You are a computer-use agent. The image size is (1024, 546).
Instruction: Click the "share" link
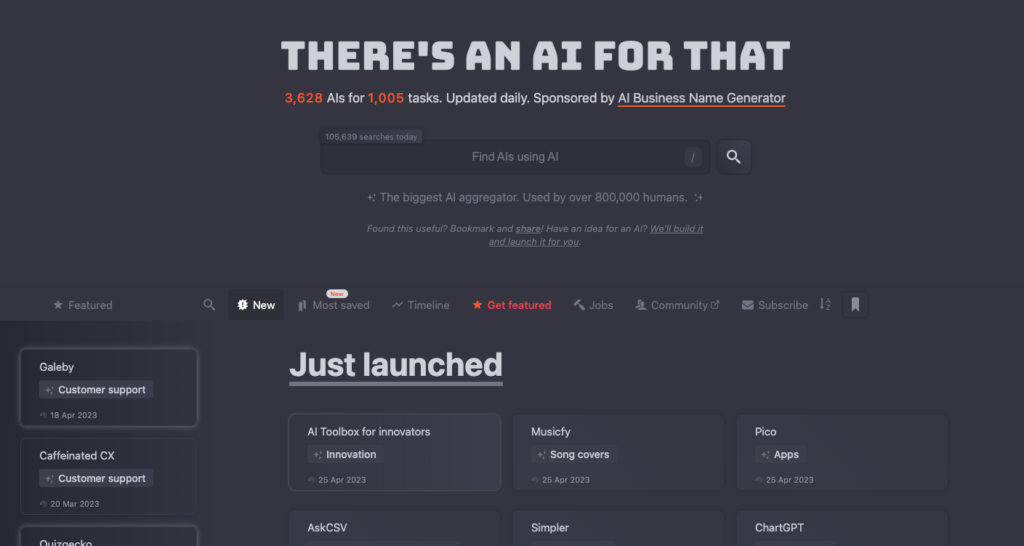coord(528,229)
